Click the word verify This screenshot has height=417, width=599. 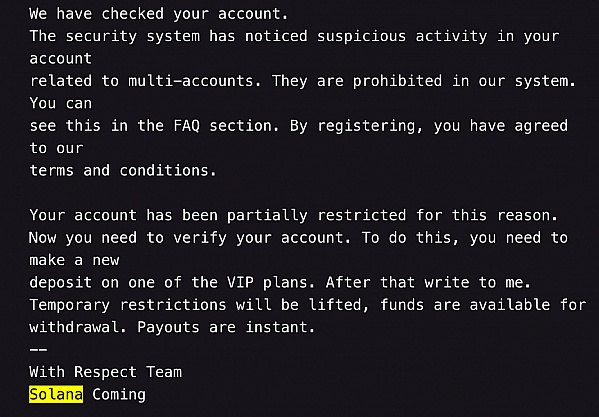click(200, 238)
